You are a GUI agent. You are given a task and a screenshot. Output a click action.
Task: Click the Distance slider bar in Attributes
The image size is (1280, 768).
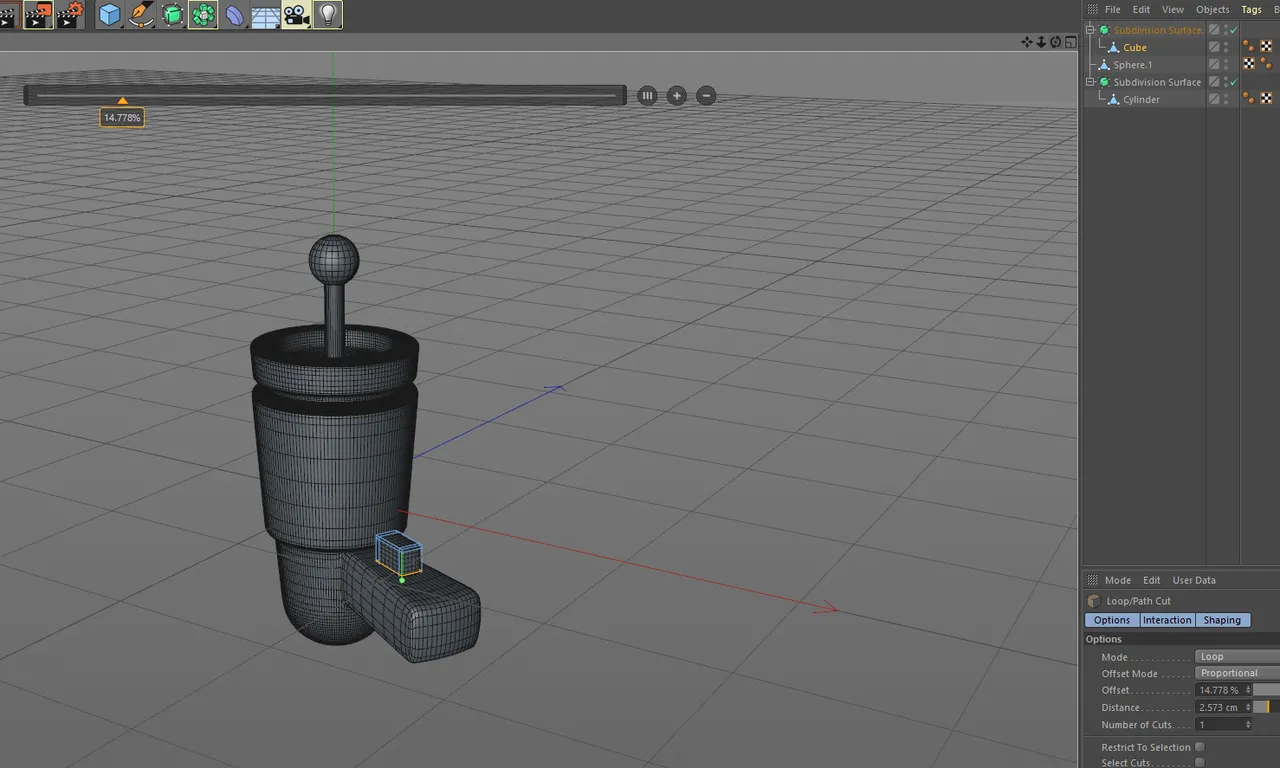tap(1267, 707)
